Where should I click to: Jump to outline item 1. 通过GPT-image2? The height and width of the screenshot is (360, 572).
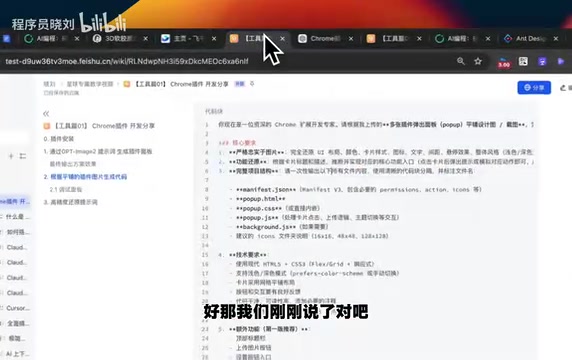click(x=98, y=151)
